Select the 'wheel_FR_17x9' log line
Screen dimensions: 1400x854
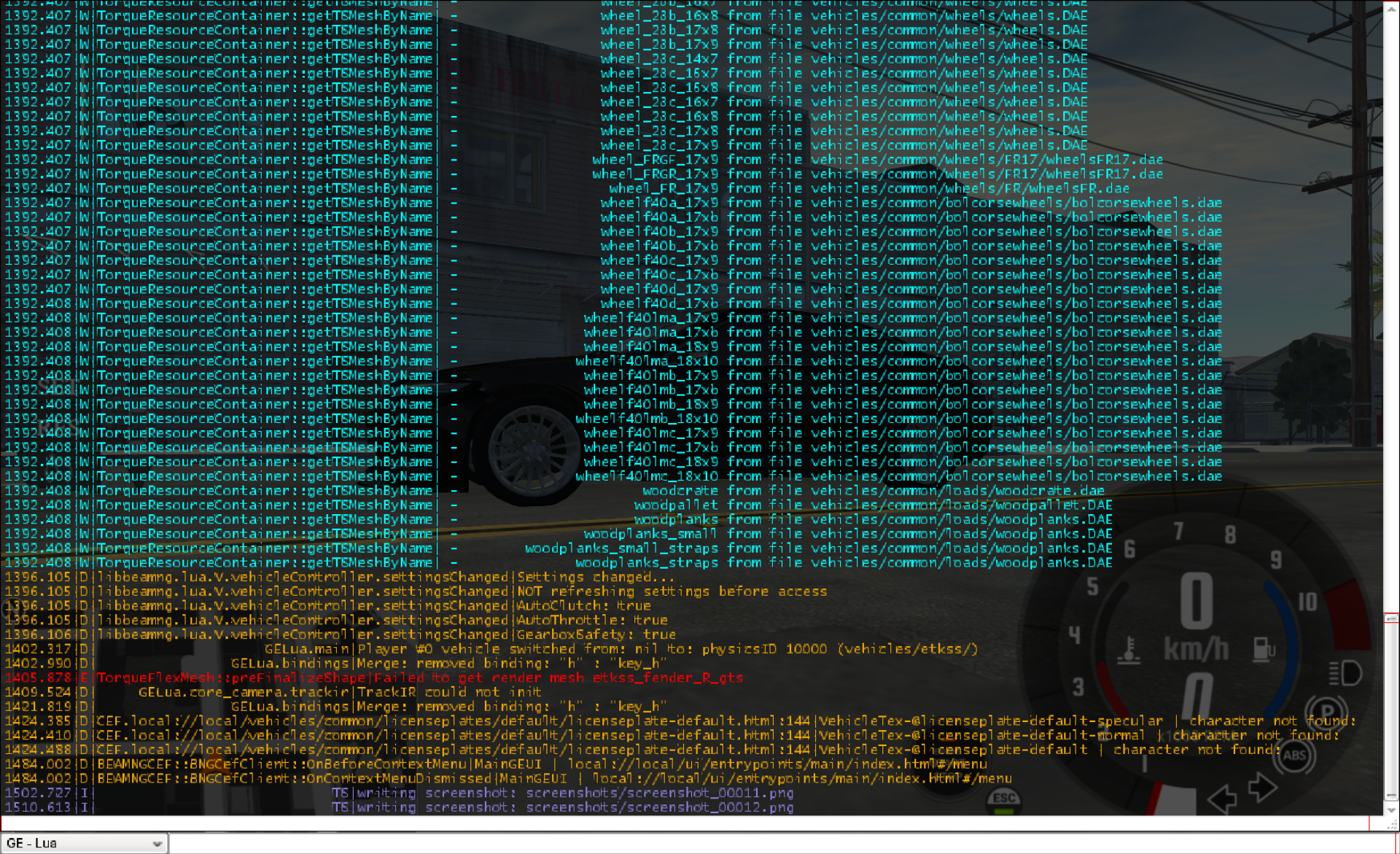tap(567, 188)
